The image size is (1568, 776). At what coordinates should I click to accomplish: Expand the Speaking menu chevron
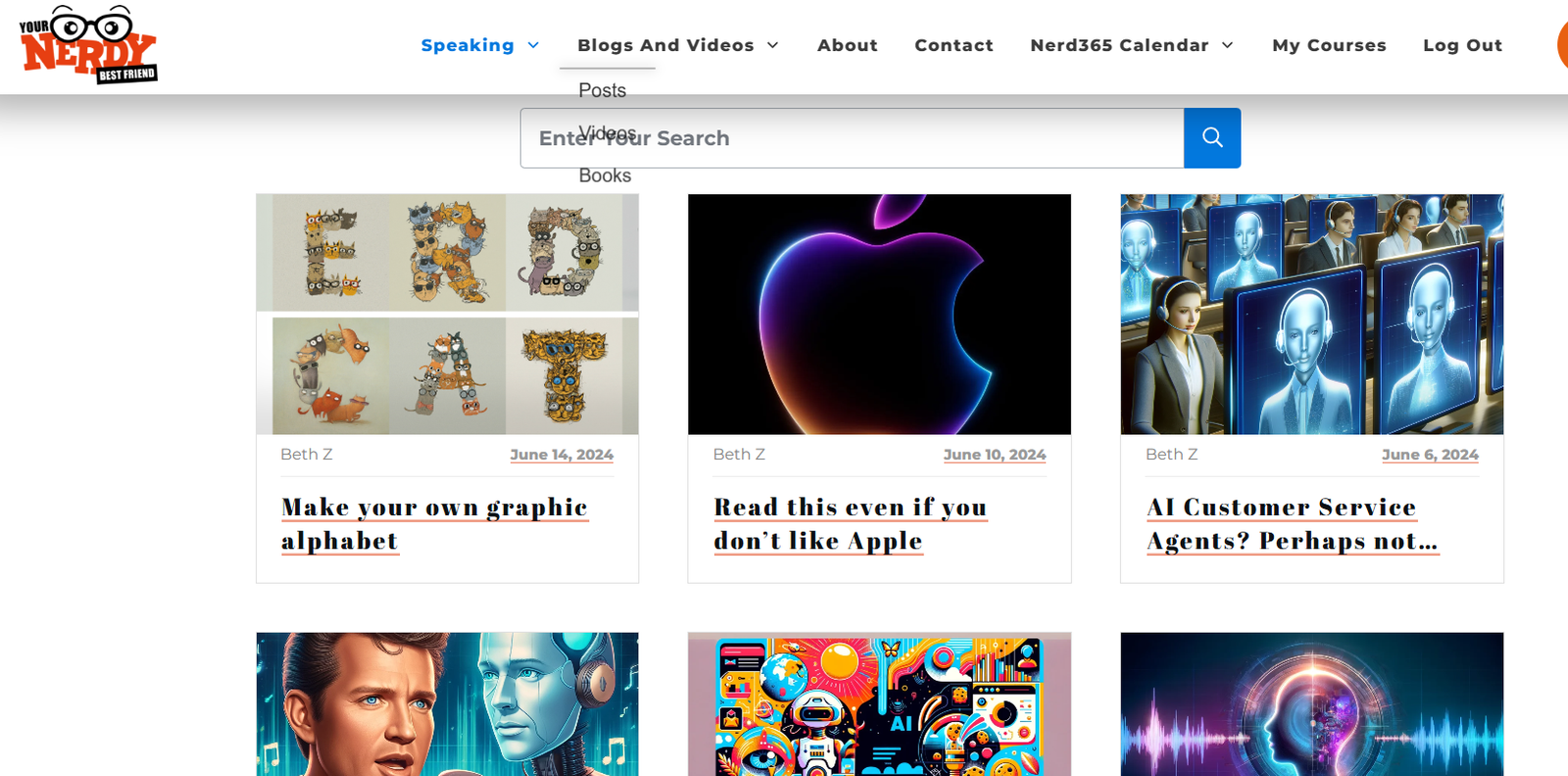(533, 45)
